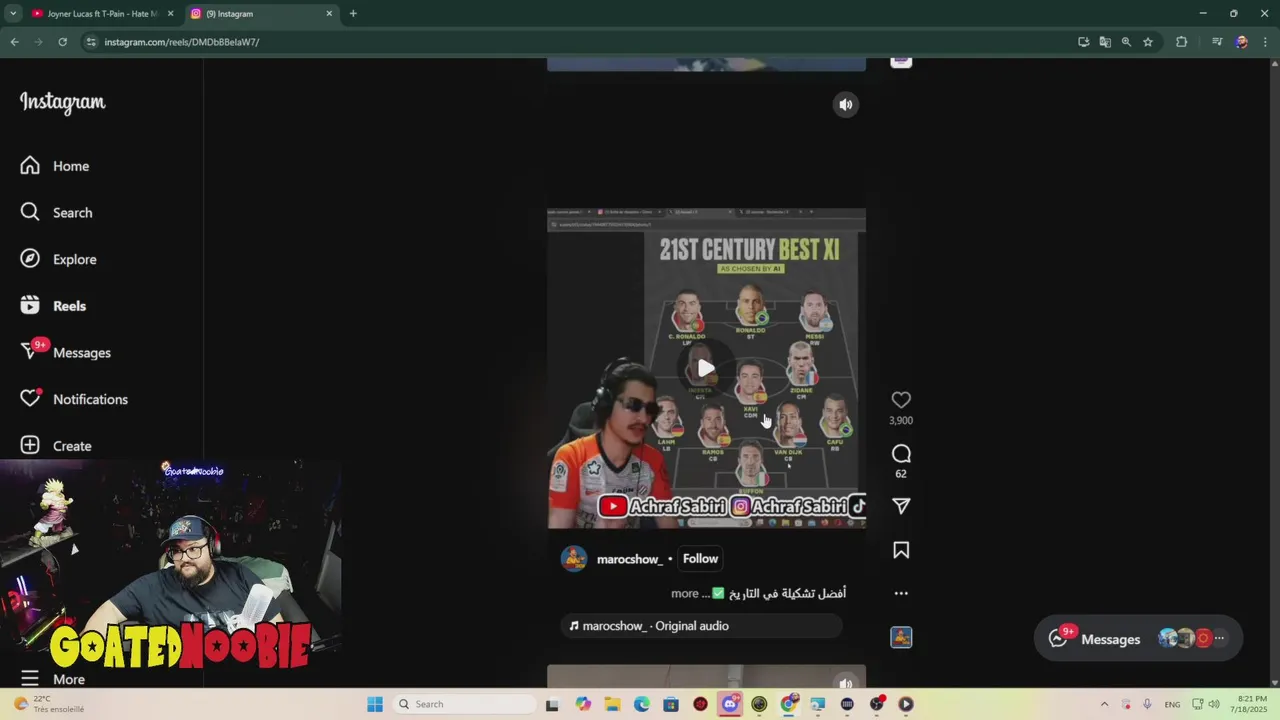Open the zoom control in address bar

click(1126, 42)
